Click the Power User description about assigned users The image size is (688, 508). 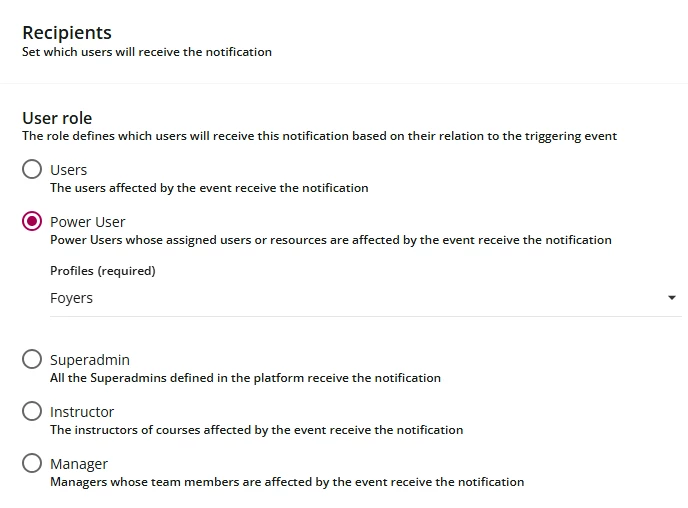pos(330,240)
